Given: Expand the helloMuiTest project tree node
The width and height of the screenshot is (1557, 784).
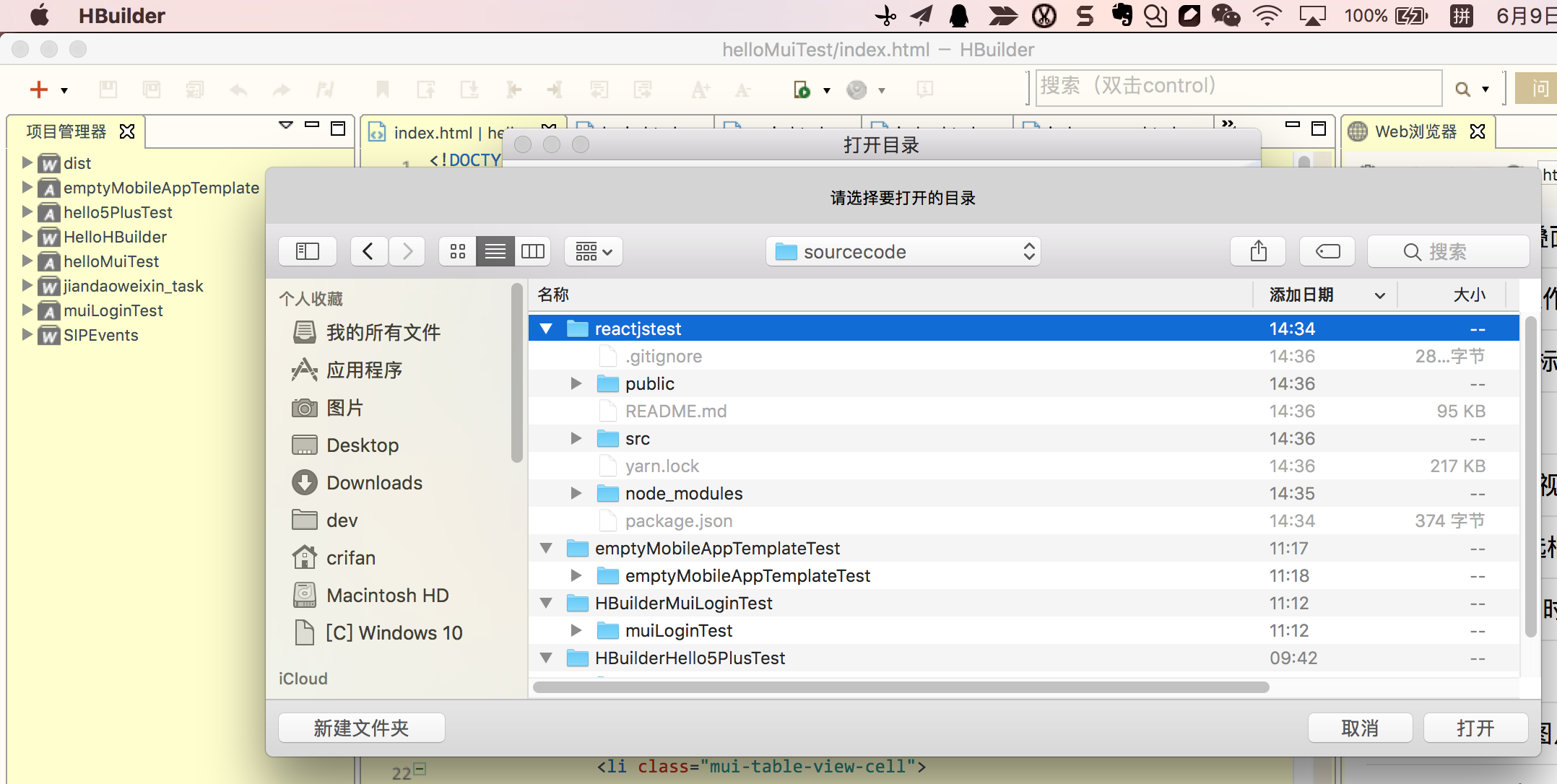Looking at the screenshot, I should click(x=27, y=261).
